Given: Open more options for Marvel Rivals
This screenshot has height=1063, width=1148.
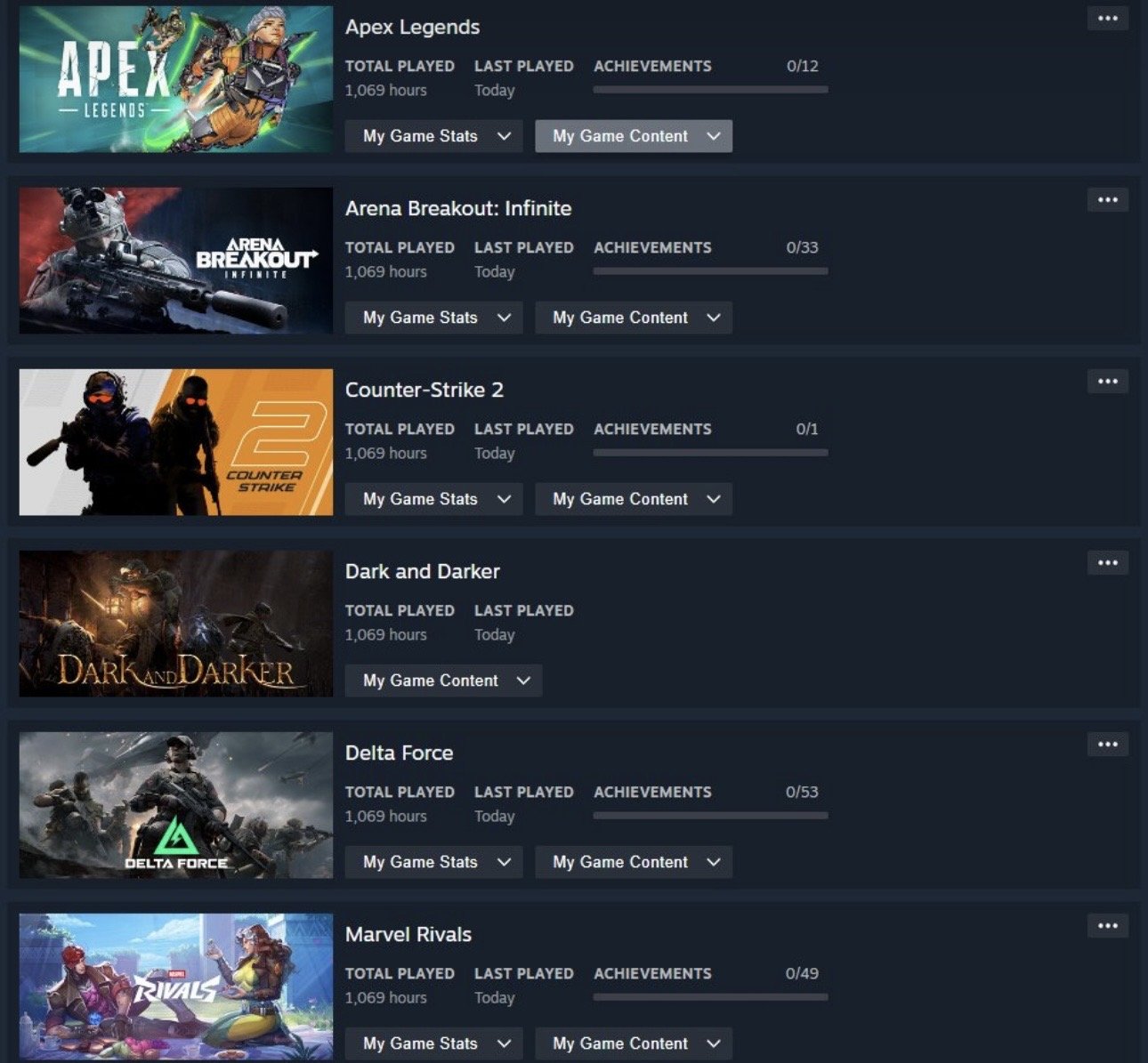Looking at the screenshot, I should coord(1107,926).
